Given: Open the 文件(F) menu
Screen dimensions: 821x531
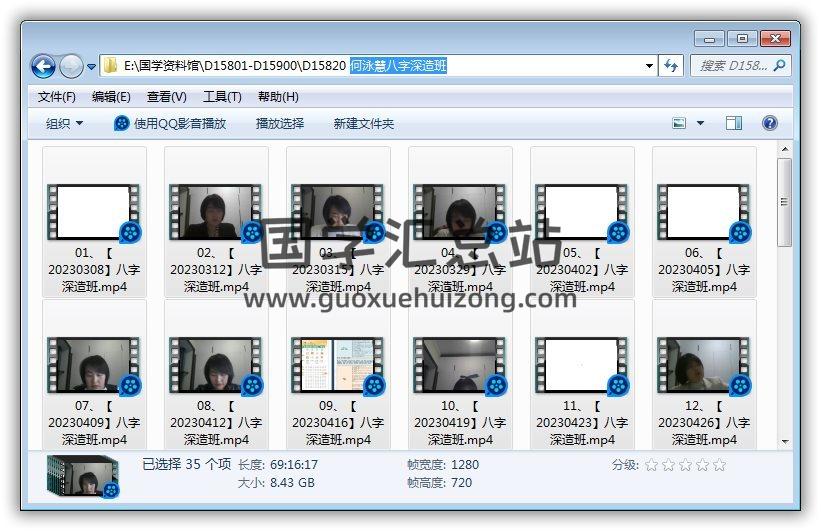Looking at the screenshot, I should click(x=57, y=97).
